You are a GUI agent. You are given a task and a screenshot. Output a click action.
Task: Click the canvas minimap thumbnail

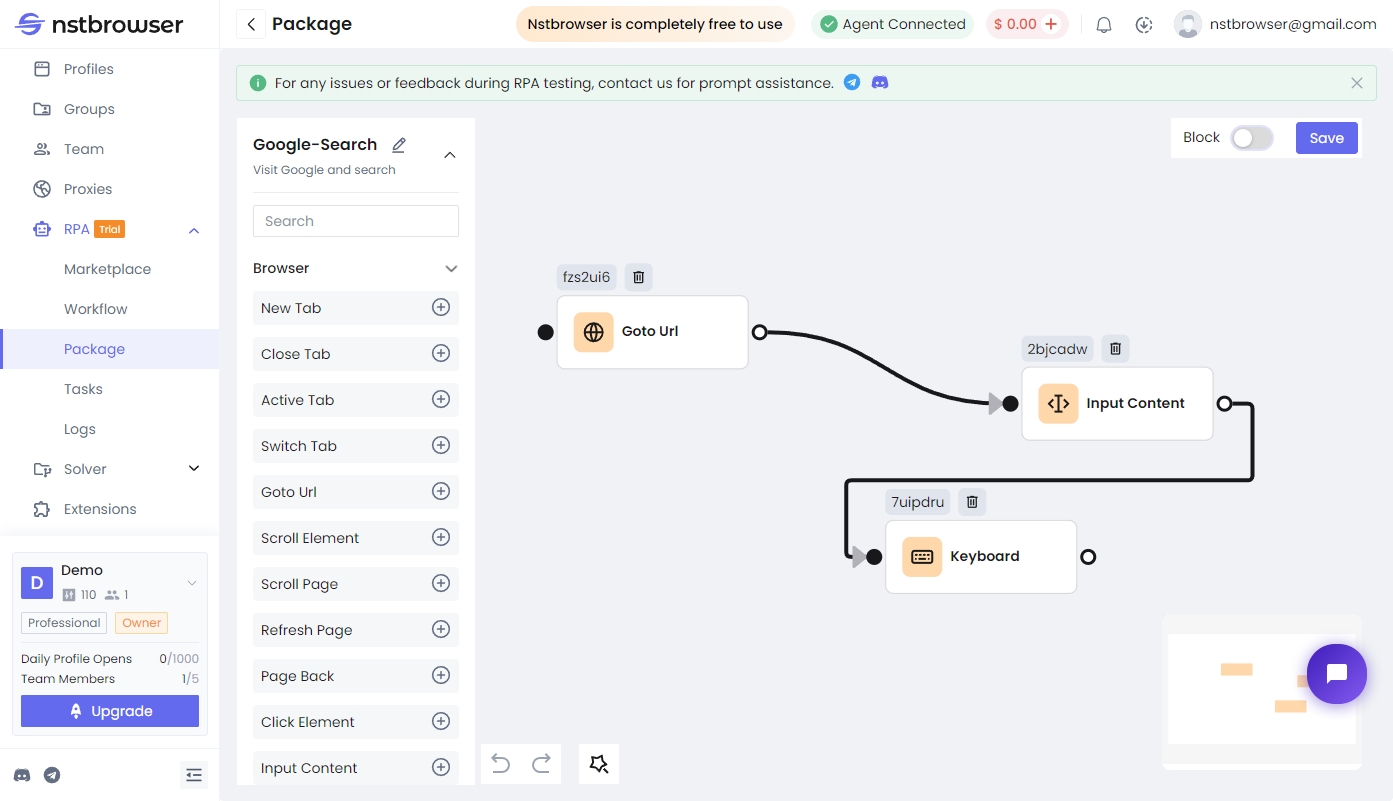pyautogui.click(x=1262, y=690)
